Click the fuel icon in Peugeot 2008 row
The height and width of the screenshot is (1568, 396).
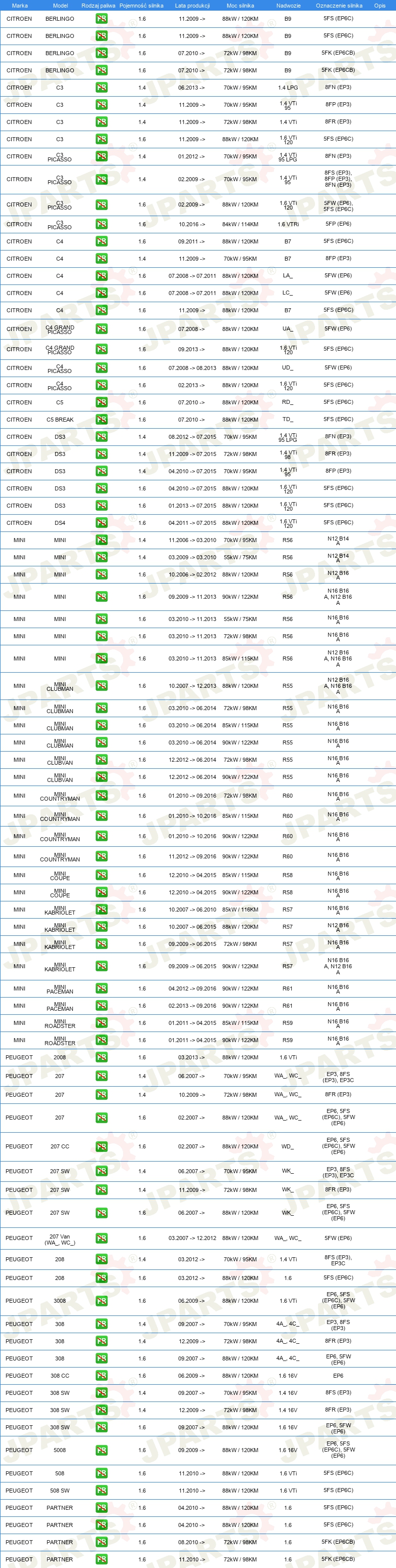[x=102, y=1057]
